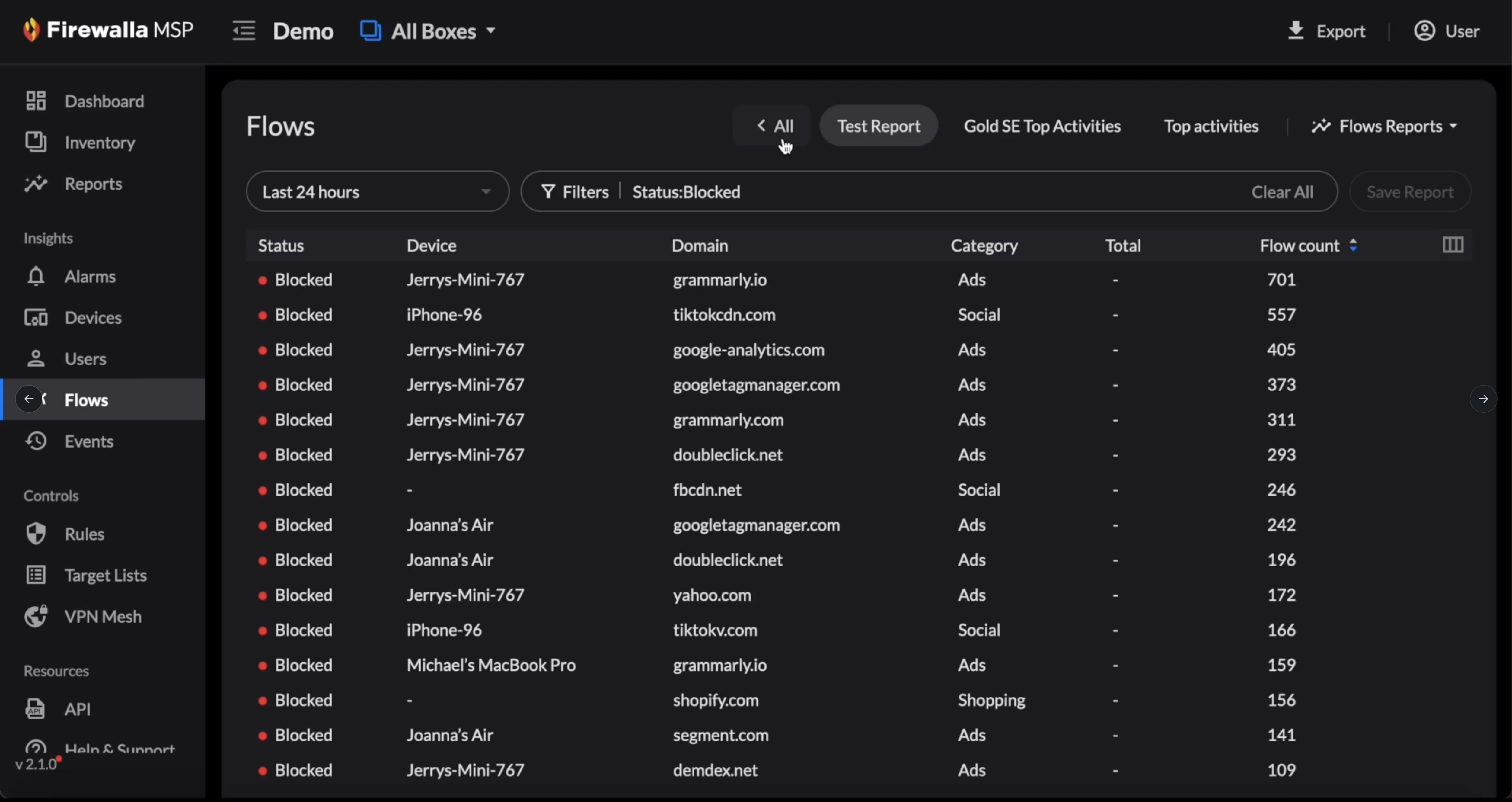Click the Events history clock icon
Viewport: 1512px width, 802px height.
click(36, 441)
